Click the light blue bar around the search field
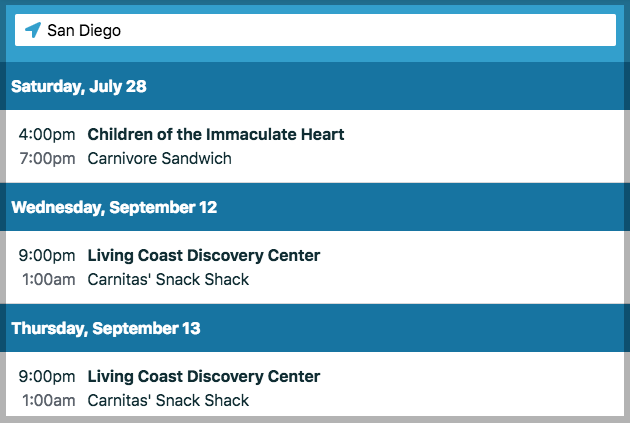Viewport: 630px width, 423px height. pos(320,53)
